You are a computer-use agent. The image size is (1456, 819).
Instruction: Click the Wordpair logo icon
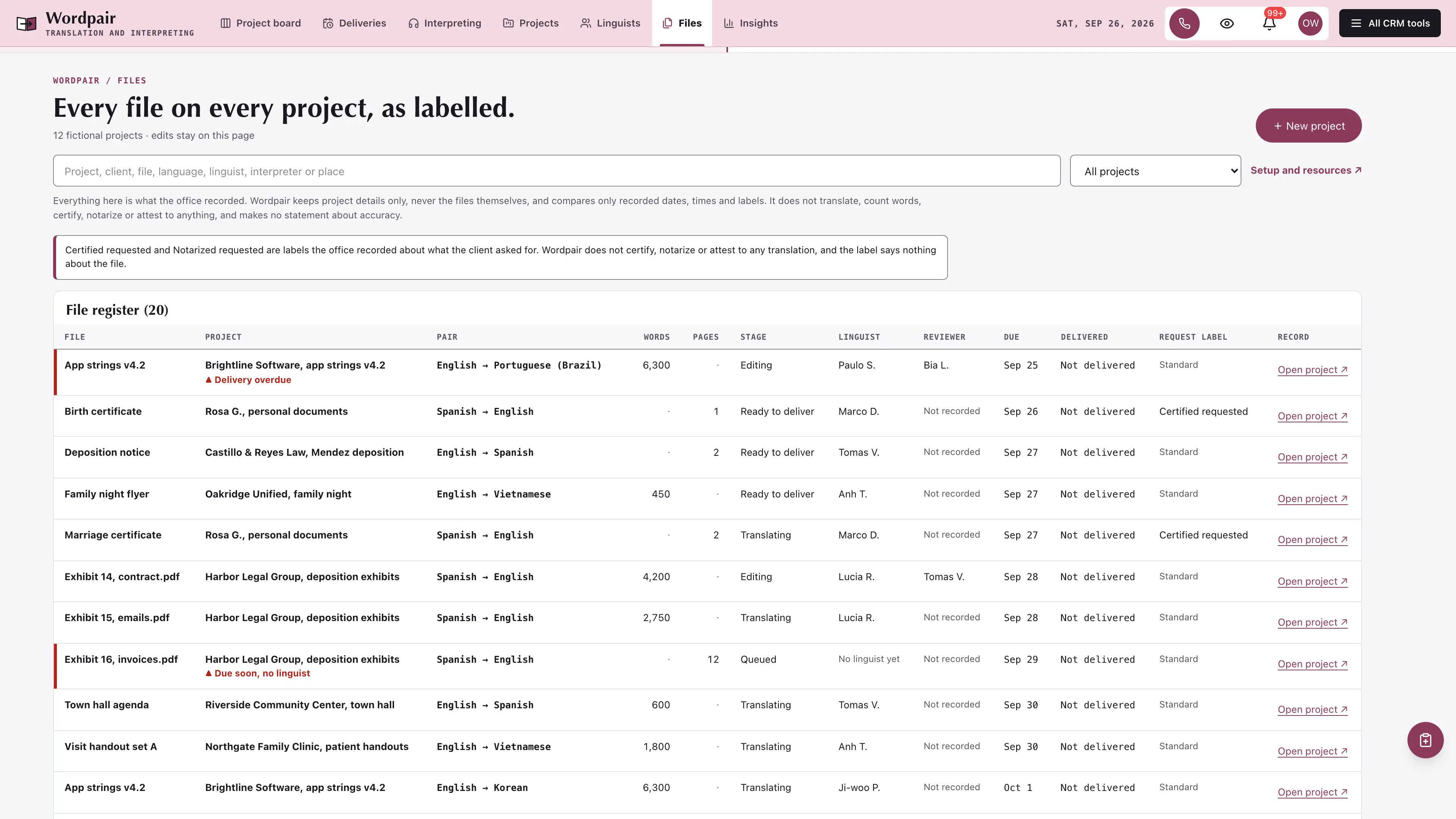(26, 23)
